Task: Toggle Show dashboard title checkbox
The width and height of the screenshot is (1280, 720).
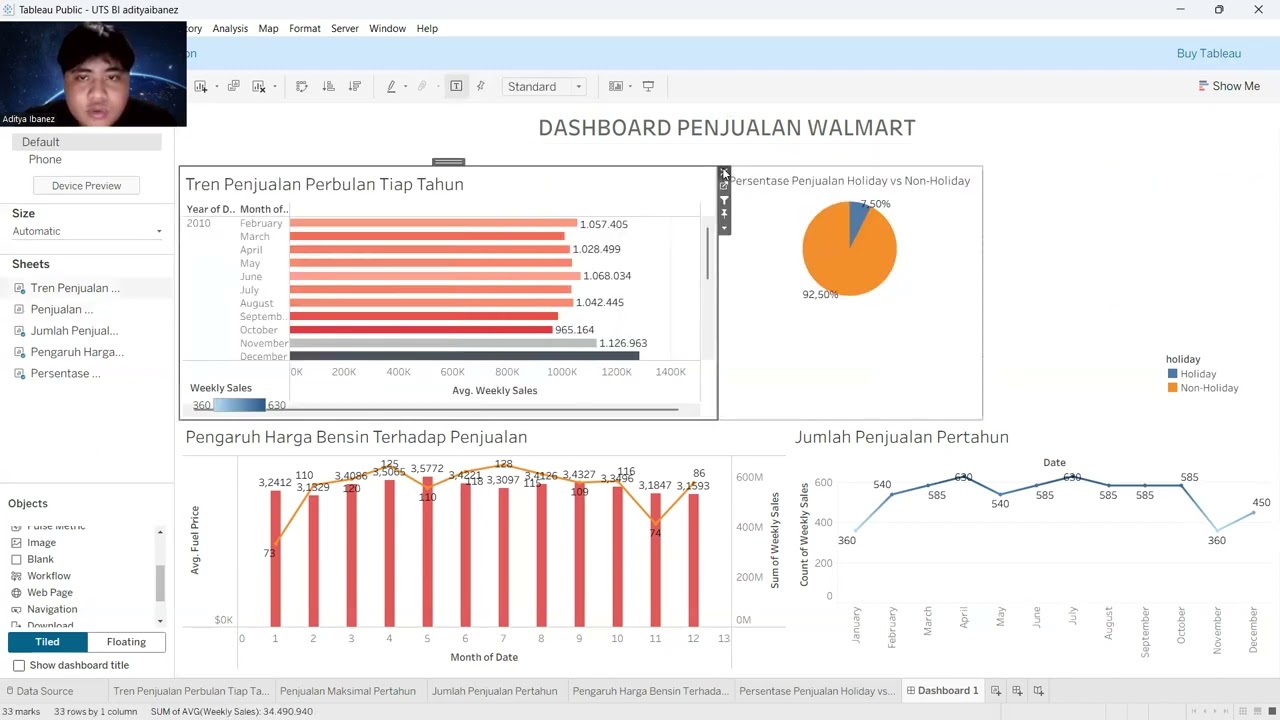Action: [x=19, y=665]
